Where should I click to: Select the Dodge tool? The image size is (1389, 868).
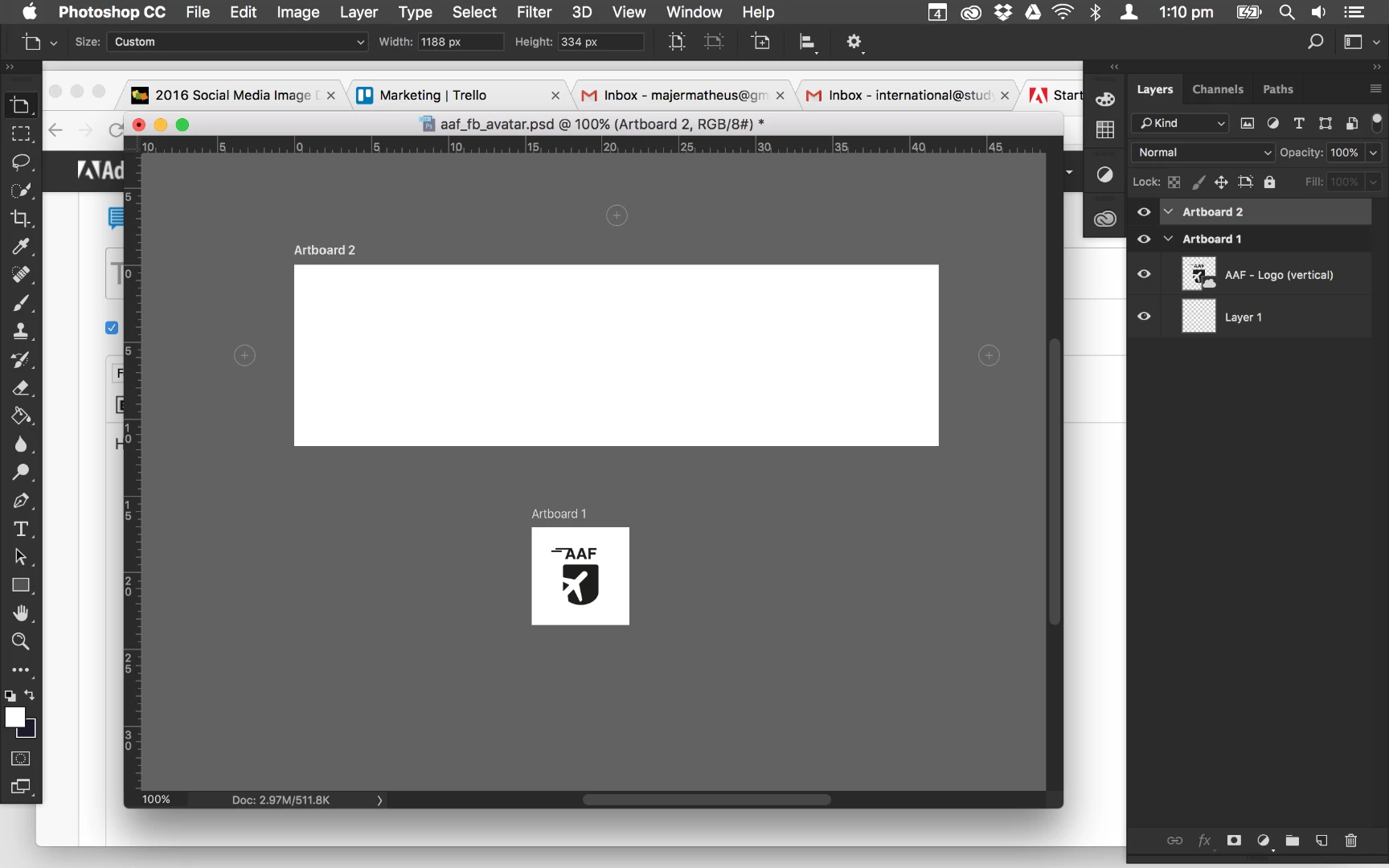[x=21, y=473]
